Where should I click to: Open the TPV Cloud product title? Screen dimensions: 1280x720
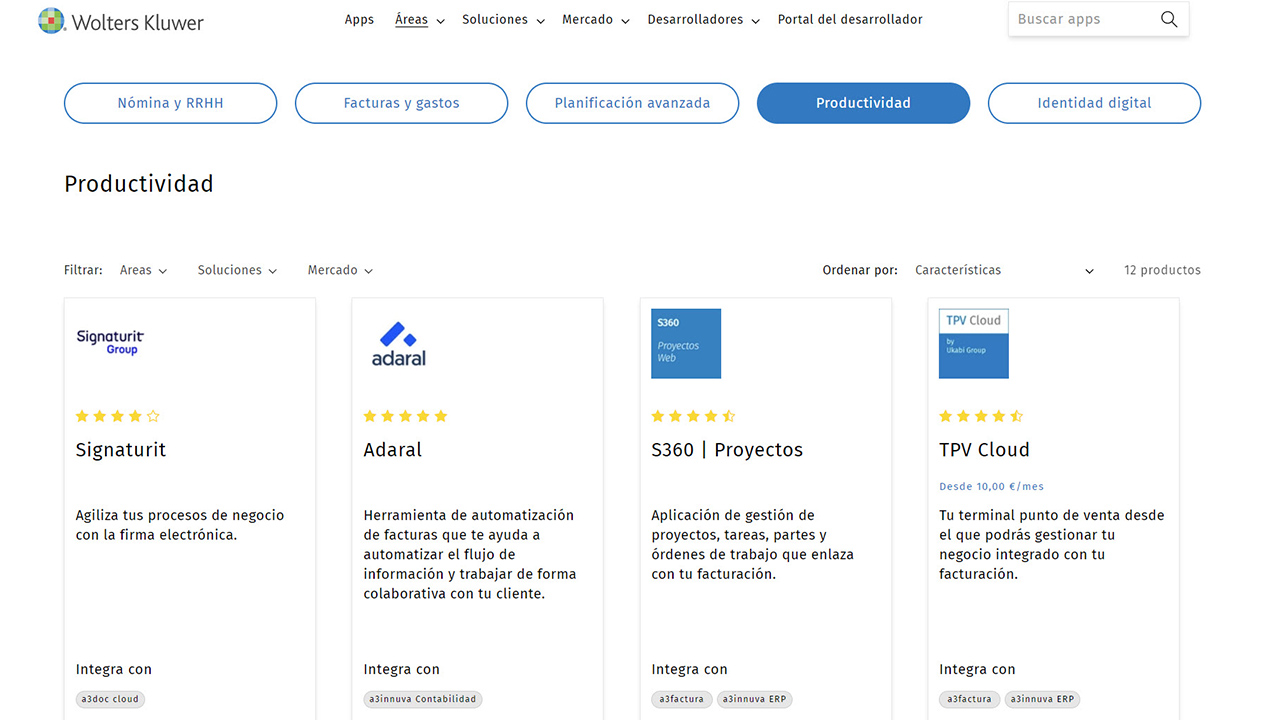[x=984, y=450]
